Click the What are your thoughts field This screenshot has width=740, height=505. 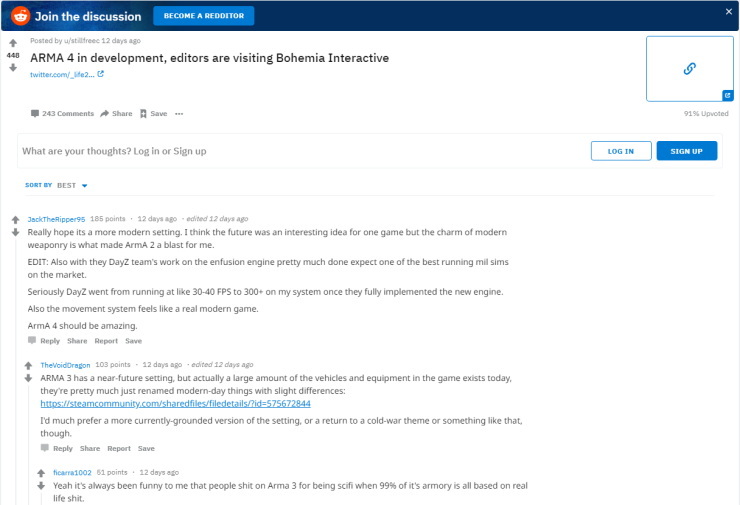click(300, 151)
